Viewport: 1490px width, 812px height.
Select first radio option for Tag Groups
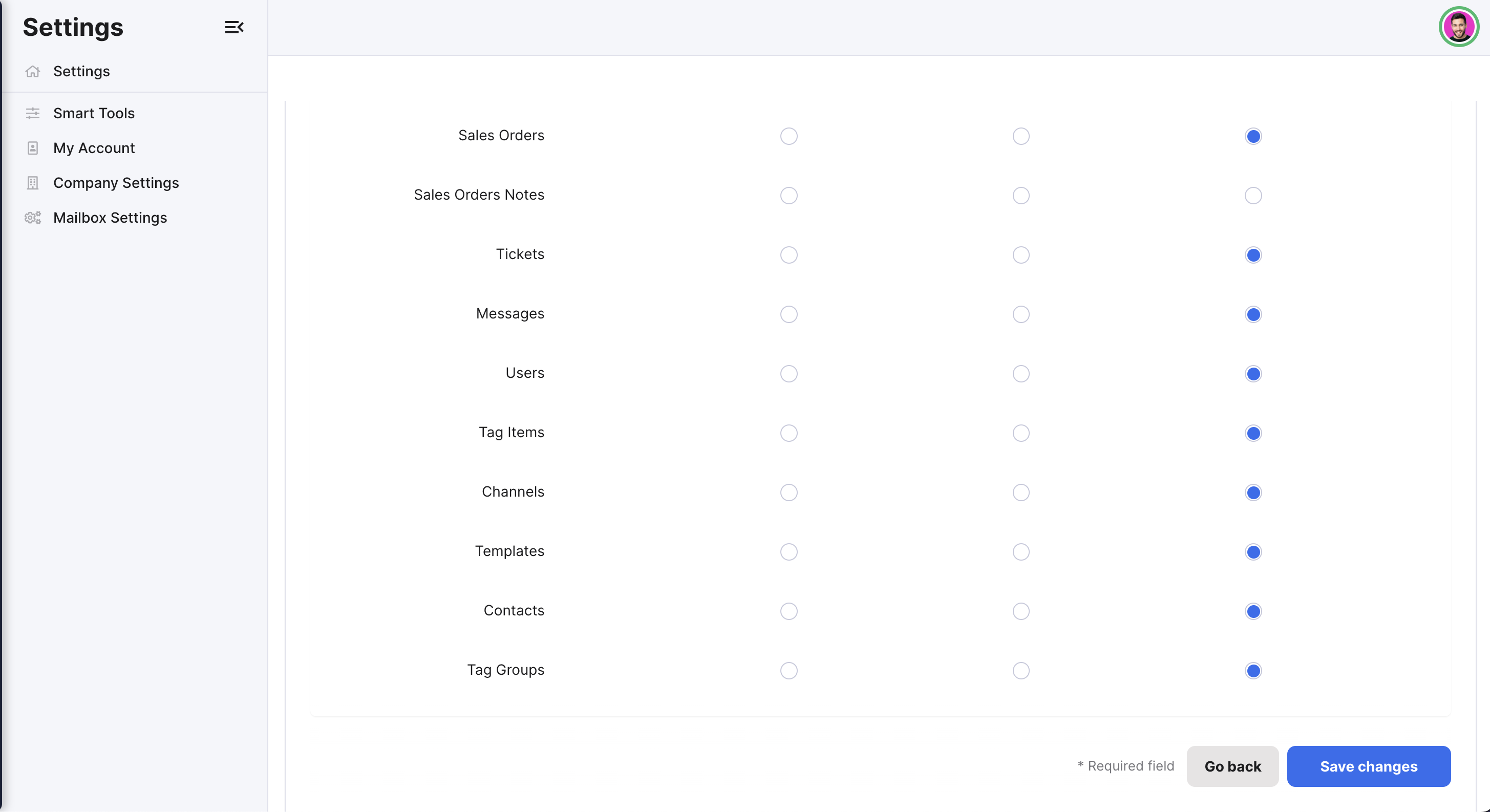point(789,671)
